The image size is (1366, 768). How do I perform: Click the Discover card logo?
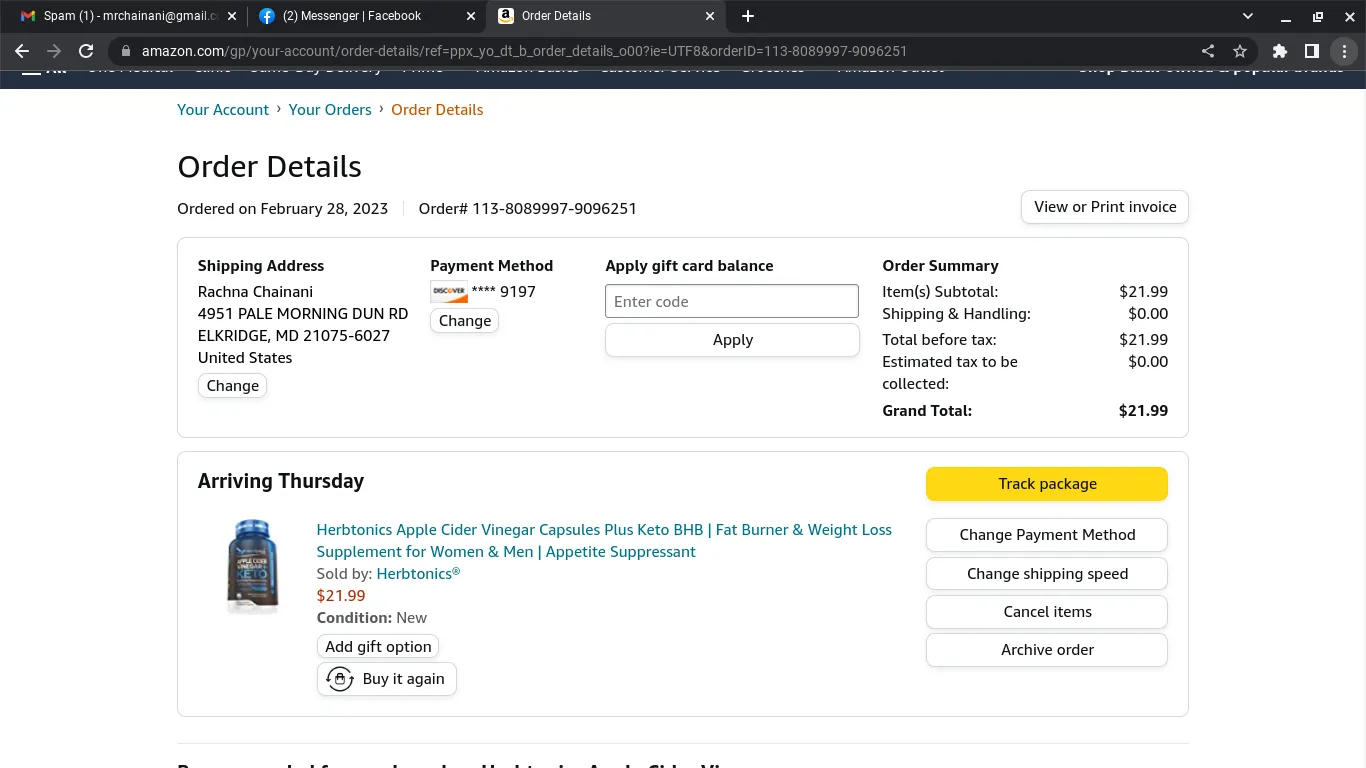(x=449, y=292)
